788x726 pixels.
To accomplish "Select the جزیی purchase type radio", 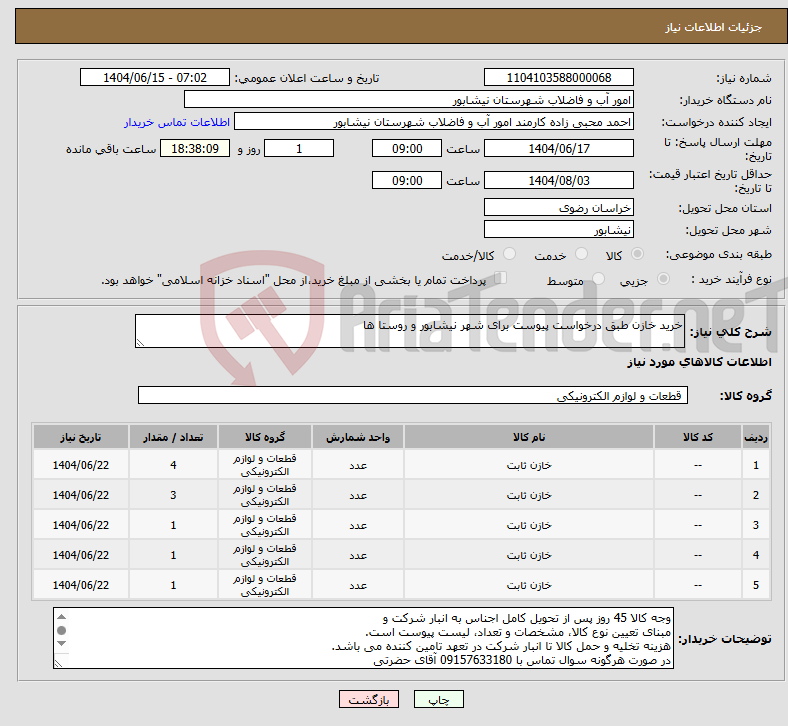I will [x=663, y=279].
